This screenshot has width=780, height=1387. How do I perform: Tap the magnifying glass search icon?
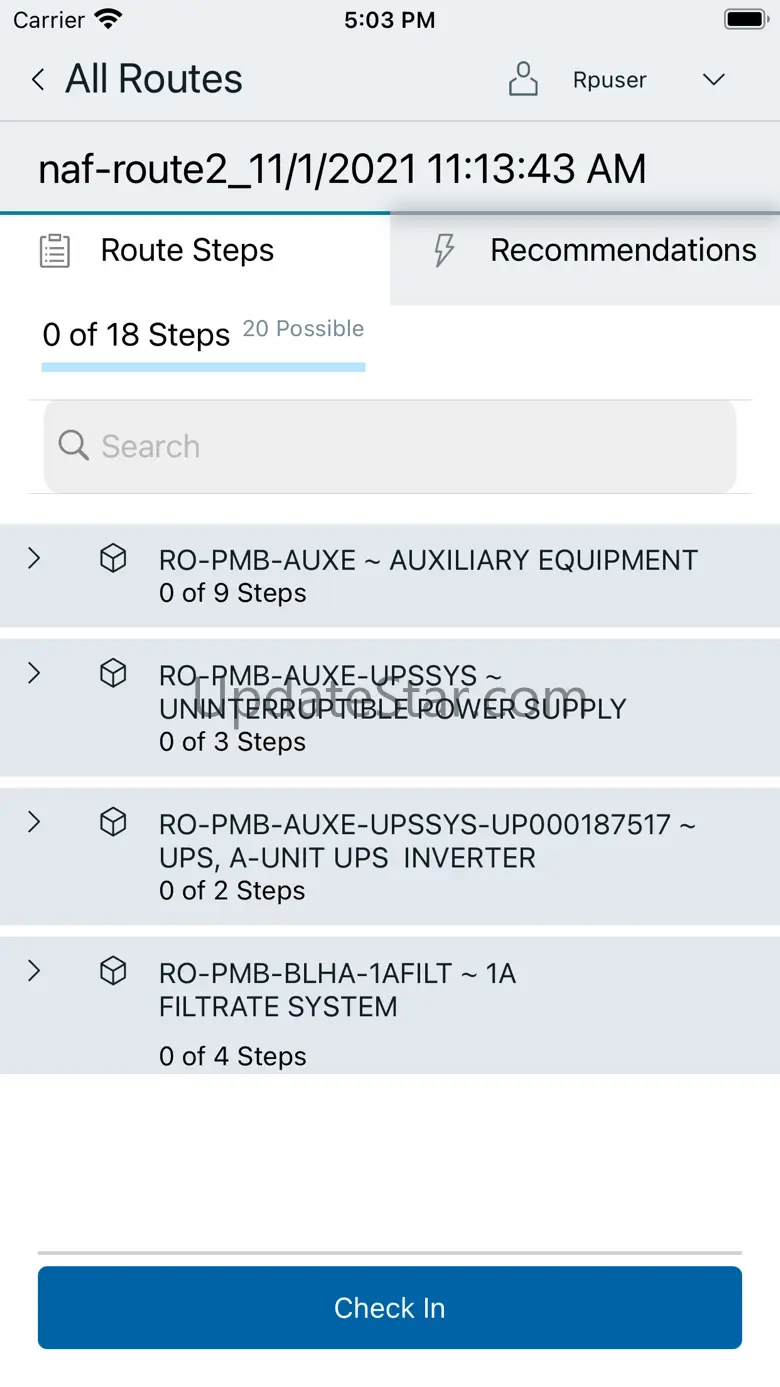click(x=73, y=446)
